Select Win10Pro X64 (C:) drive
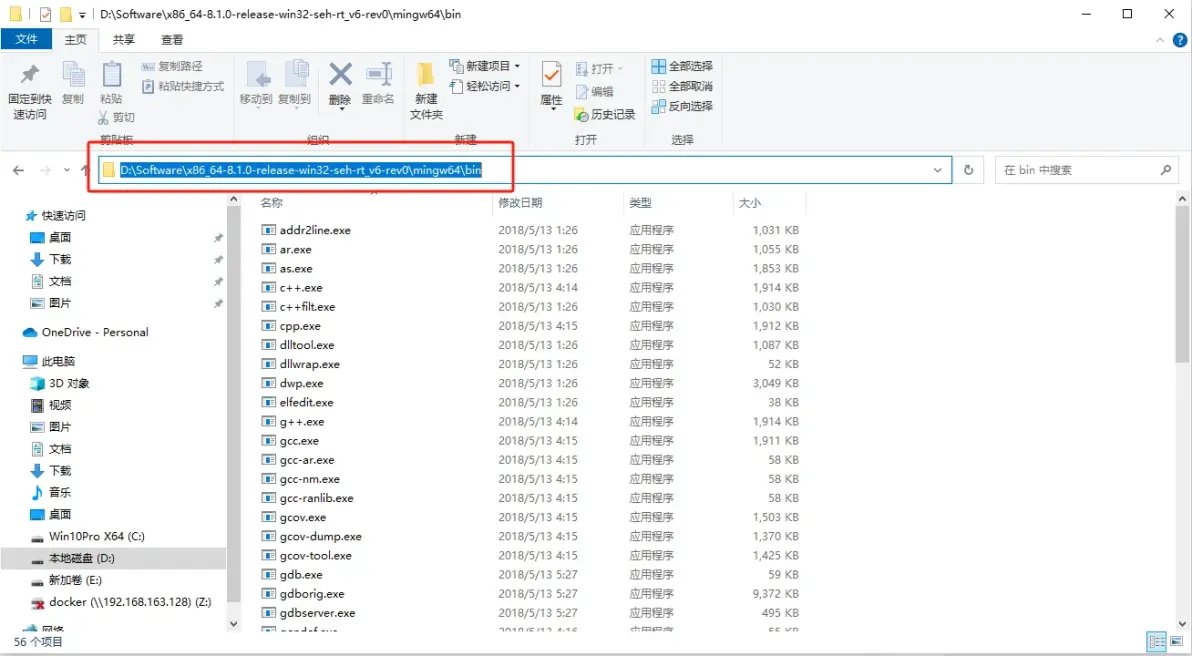 point(87,536)
